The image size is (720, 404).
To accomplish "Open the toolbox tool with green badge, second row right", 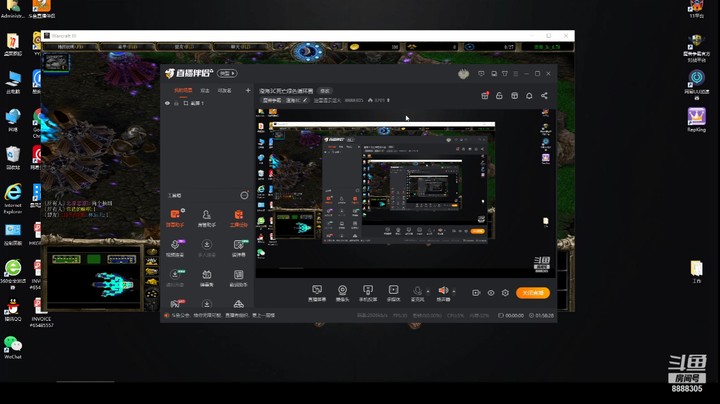I will click(x=238, y=248).
